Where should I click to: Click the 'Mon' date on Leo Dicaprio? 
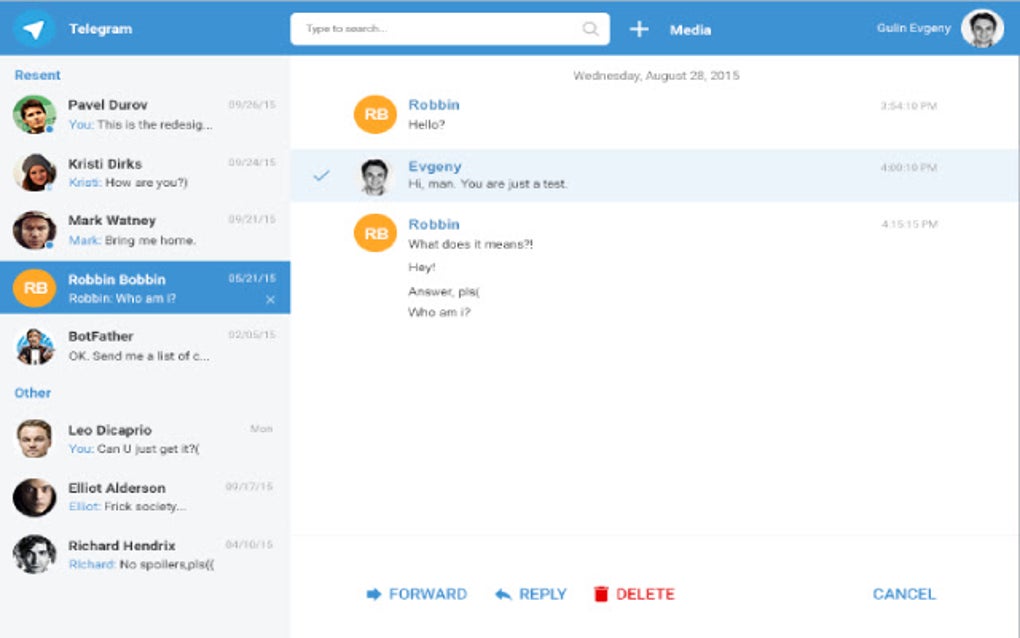262,429
